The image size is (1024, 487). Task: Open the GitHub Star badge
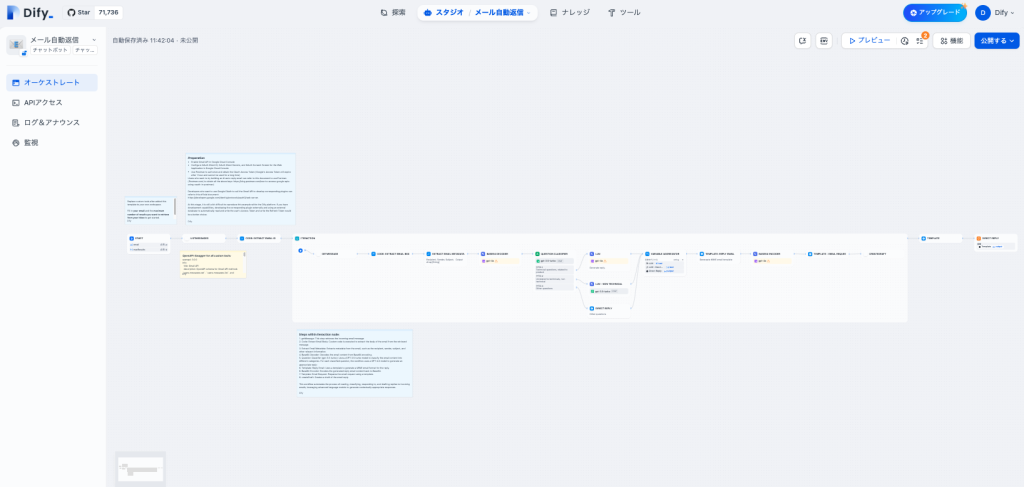pyautogui.click(x=93, y=12)
